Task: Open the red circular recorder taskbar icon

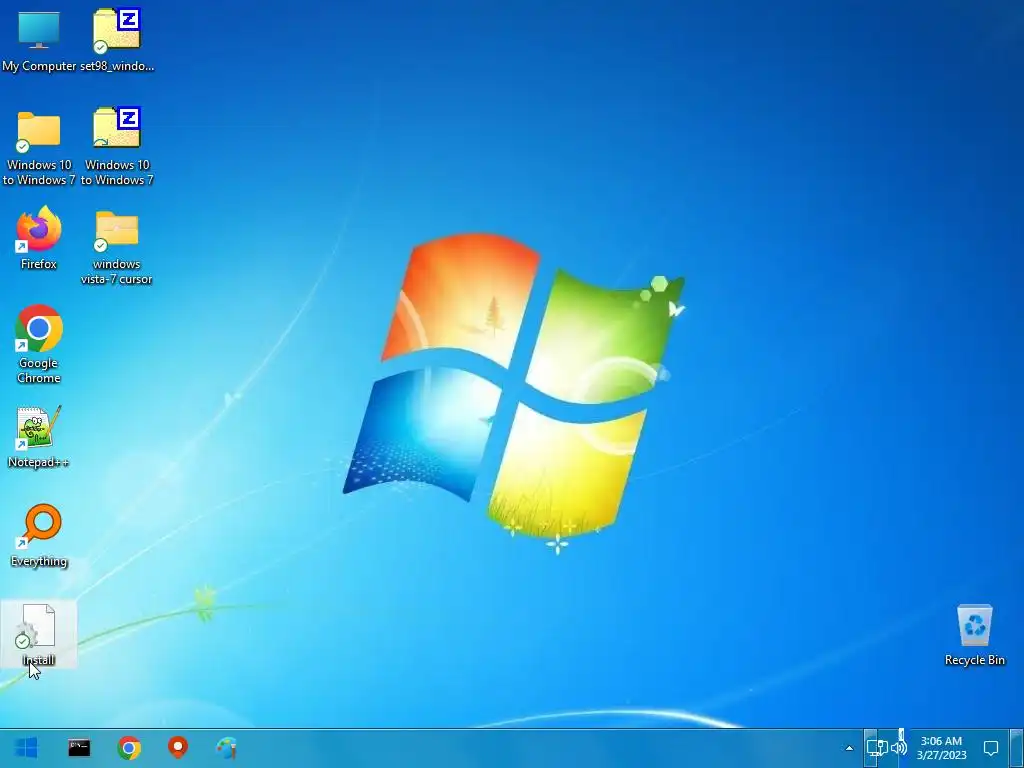Action: coord(178,748)
